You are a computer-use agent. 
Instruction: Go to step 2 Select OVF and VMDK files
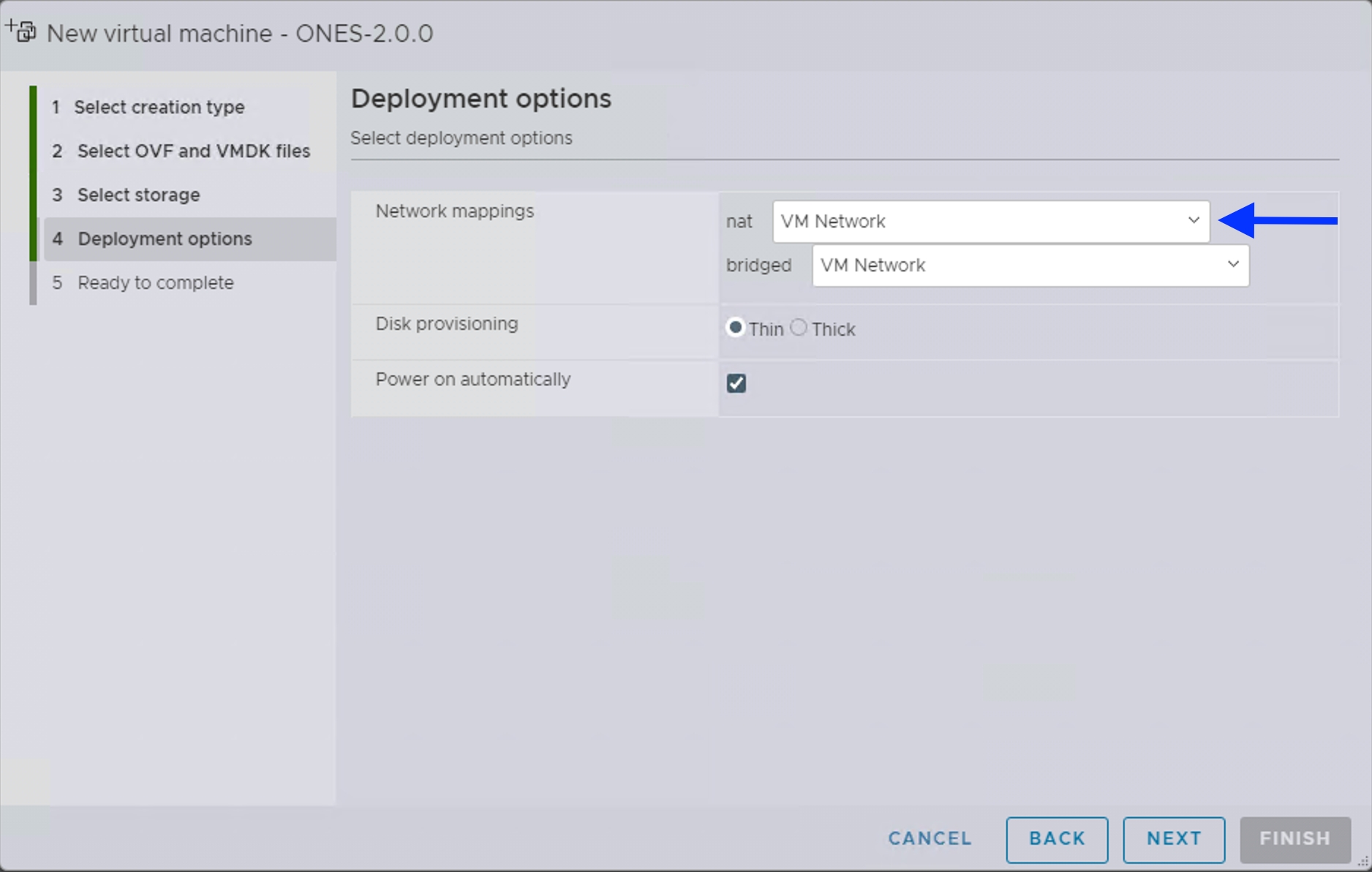(x=193, y=151)
